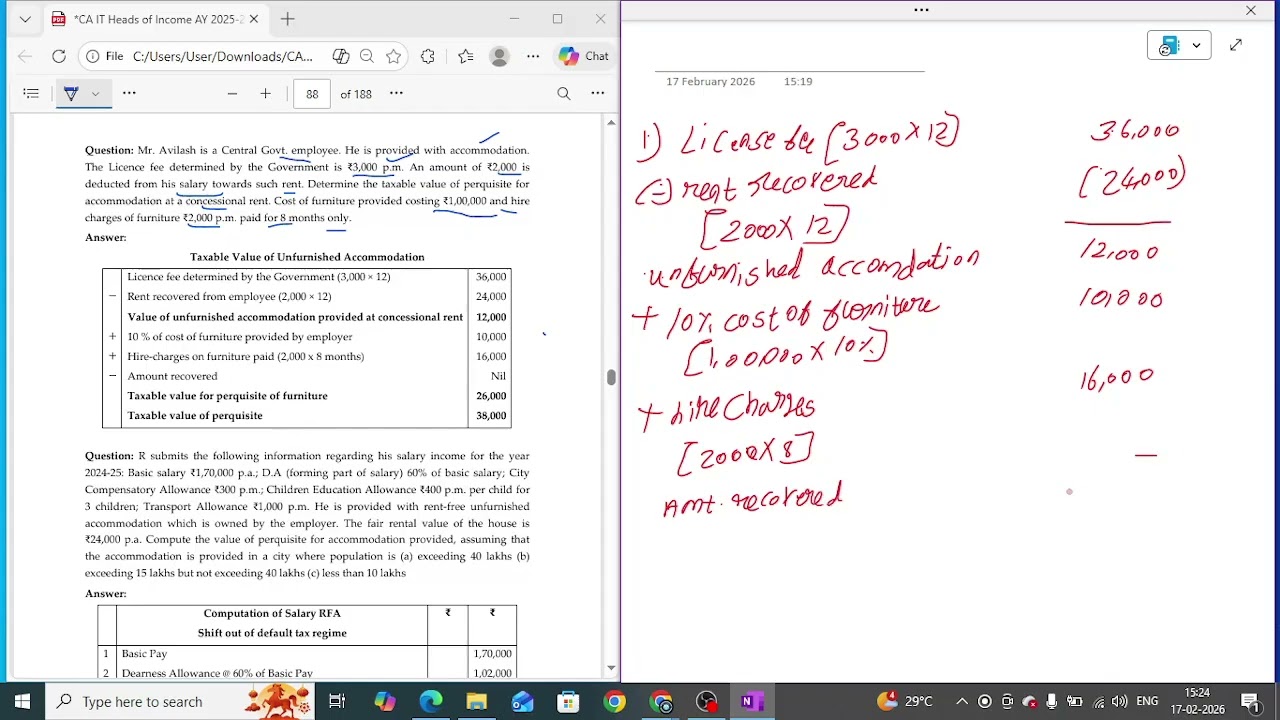
Task: Open the browser Extensions menu
Action: pos(428,56)
